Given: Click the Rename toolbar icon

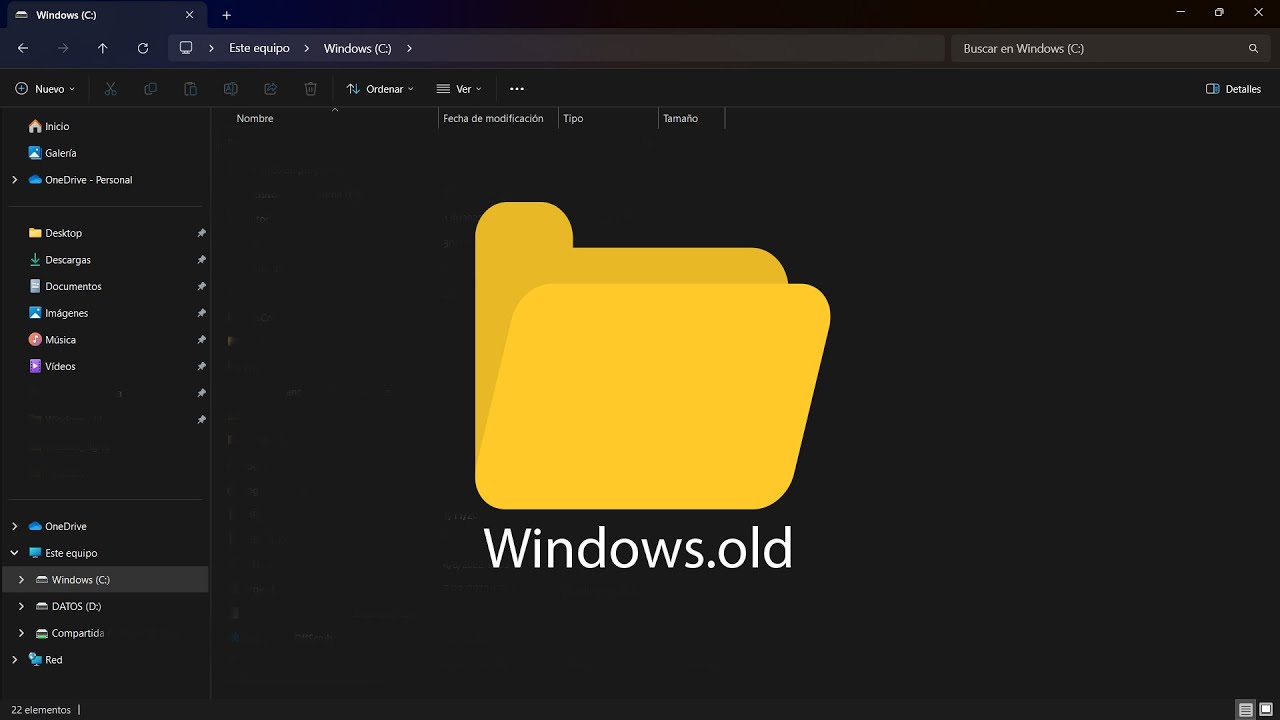Looking at the screenshot, I should click(x=231, y=89).
